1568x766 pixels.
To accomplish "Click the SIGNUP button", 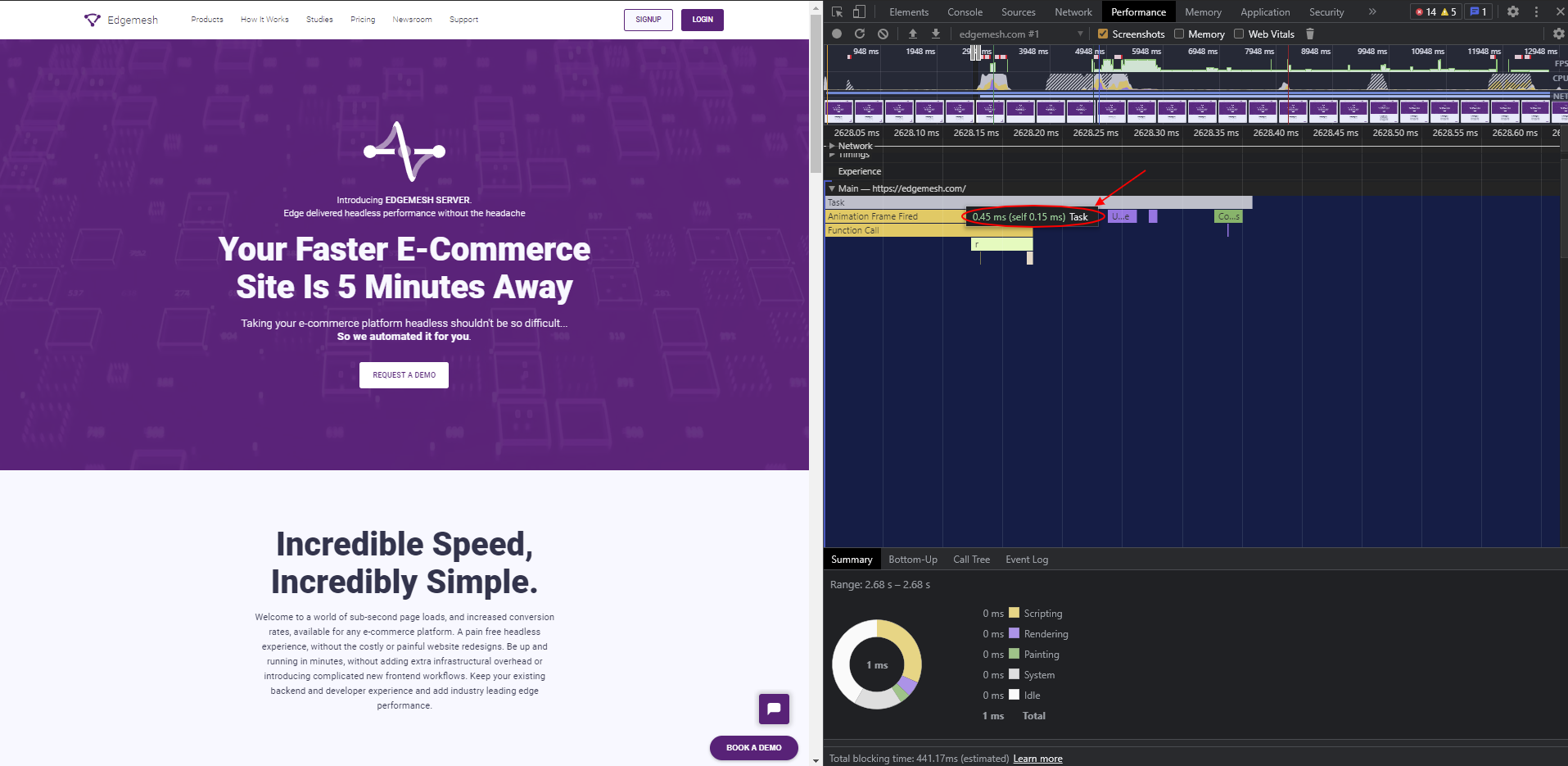I will tap(648, 20).
